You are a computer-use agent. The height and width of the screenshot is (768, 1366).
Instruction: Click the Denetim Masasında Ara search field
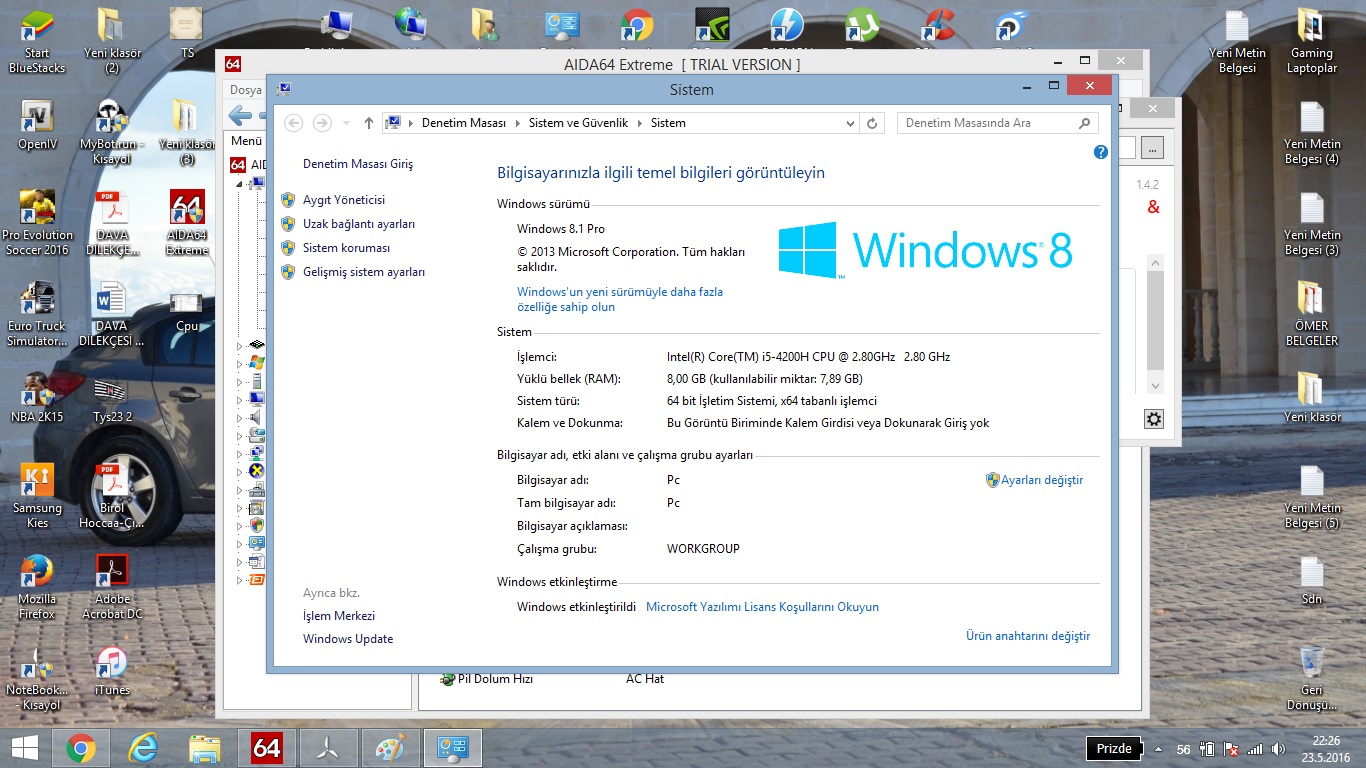coord(997,123)
